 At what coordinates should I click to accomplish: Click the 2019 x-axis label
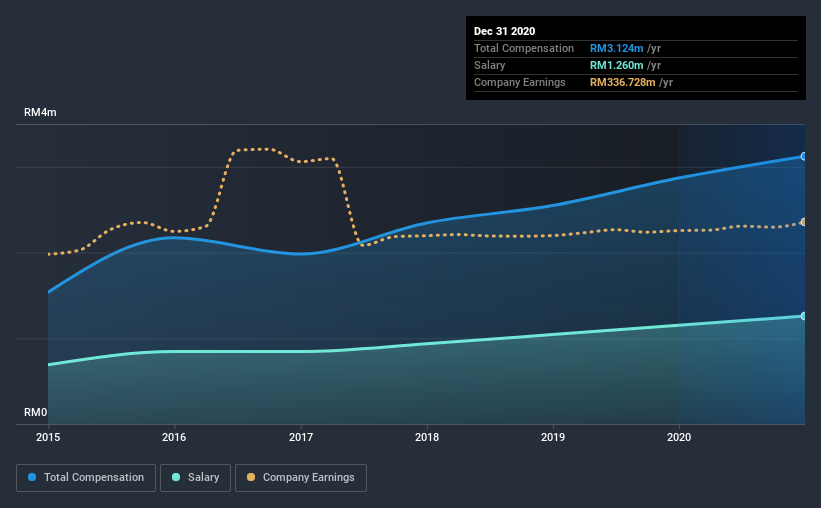click(x=553, y=437)
